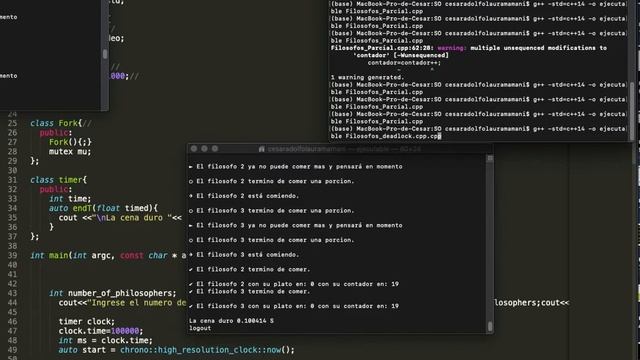Click 'int ms = clock.time;' line

tap(105, 340)
